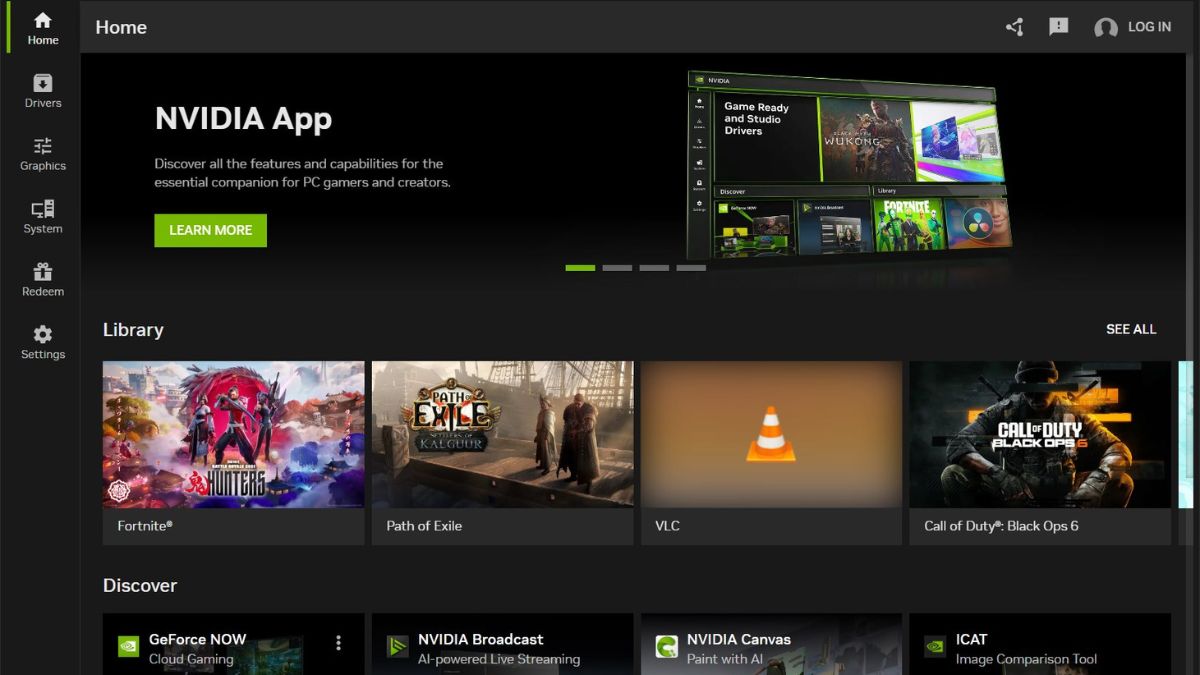Click the NVIDIA App preview image
The image size is (1200, 675).
[x=848, y=165]
